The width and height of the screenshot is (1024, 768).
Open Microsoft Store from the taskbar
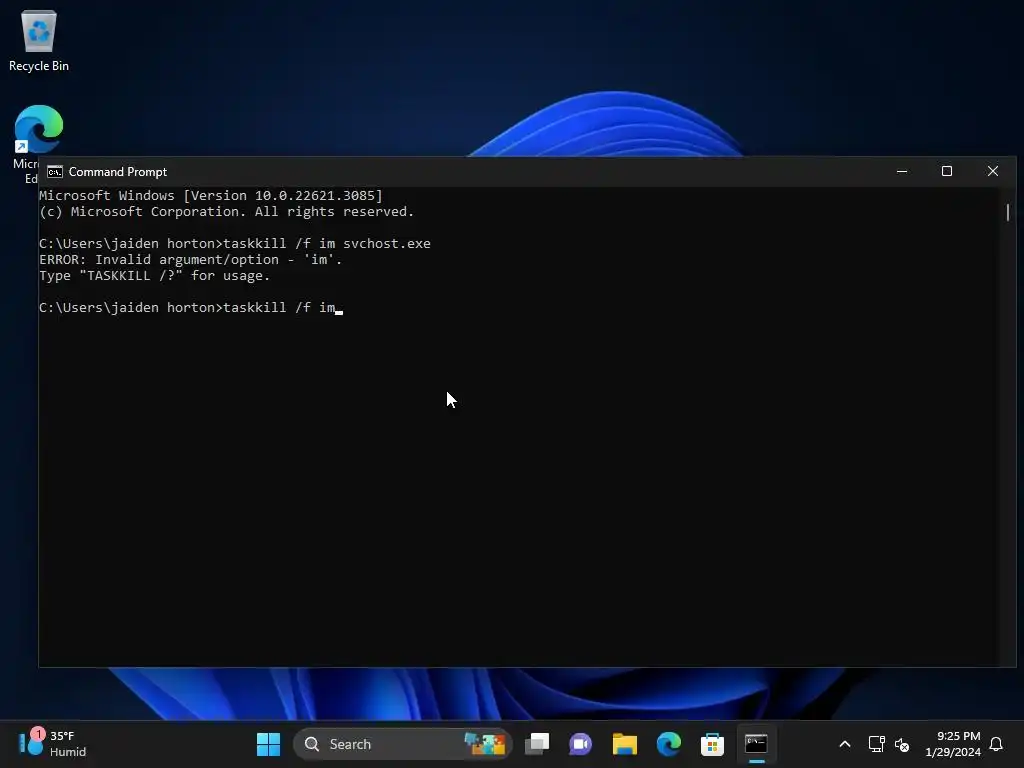pos(712,744)
